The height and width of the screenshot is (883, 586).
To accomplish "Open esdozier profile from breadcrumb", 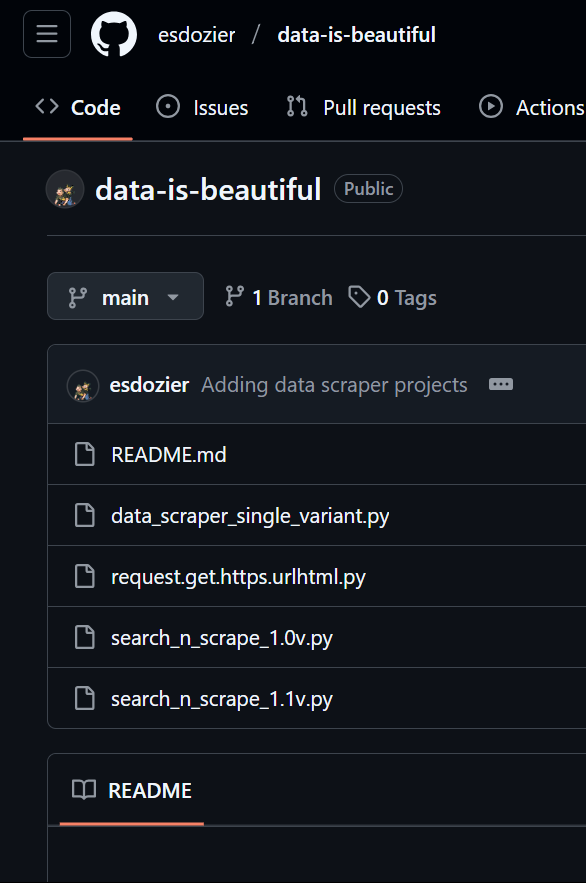I will click(196, 35).
